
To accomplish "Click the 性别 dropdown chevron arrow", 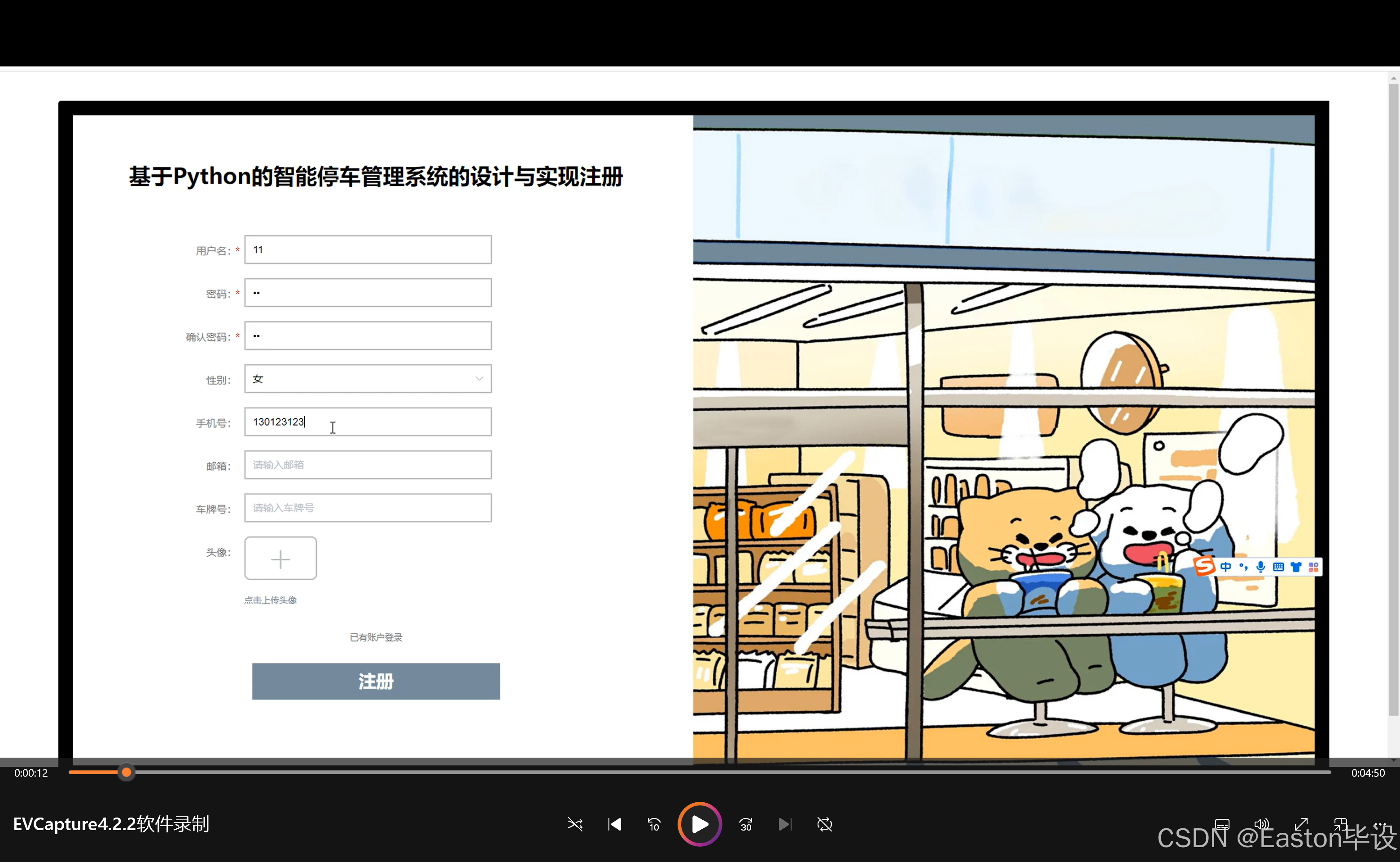I will (479, 378).
